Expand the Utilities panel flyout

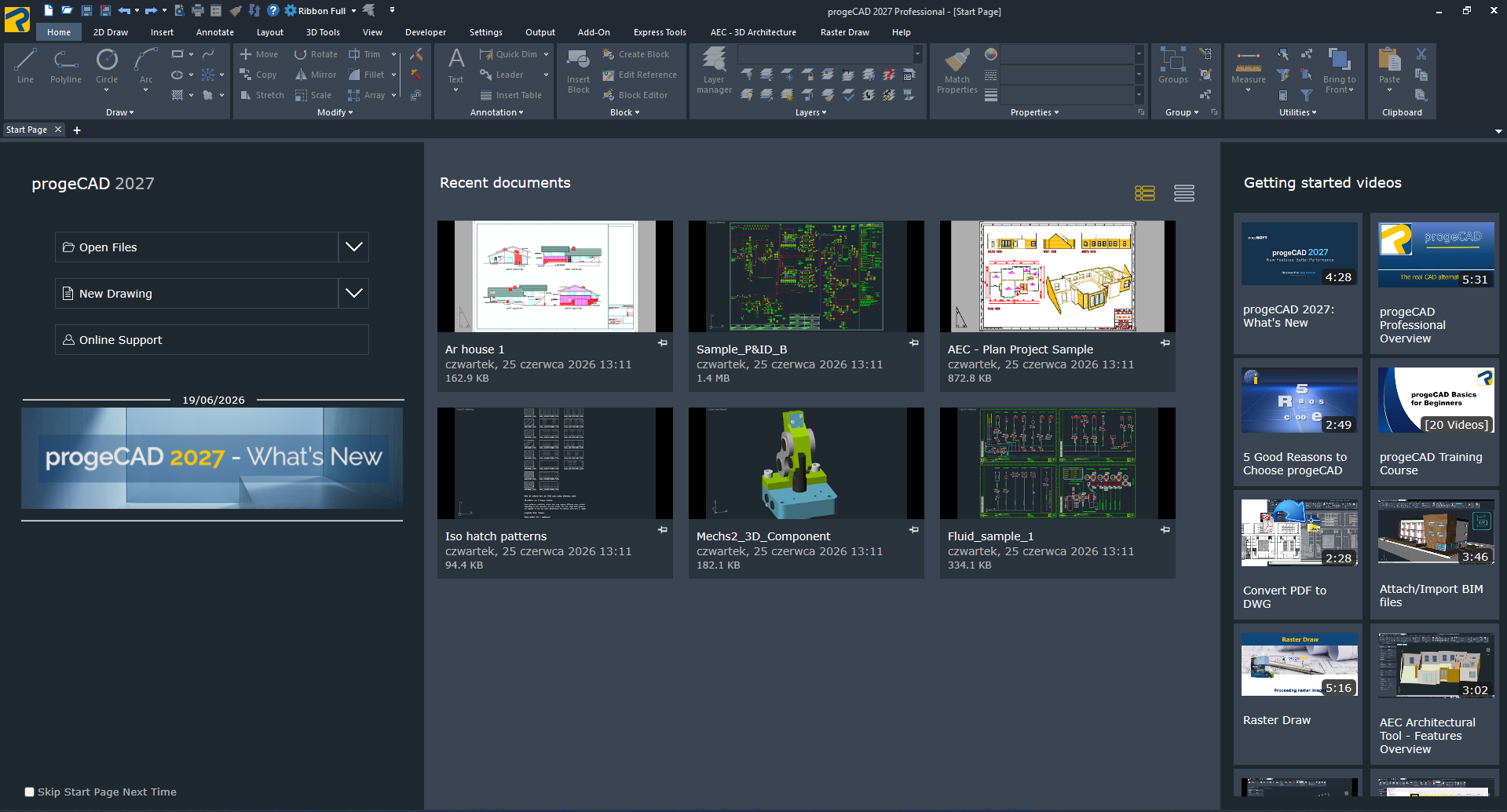(x=1298, y=112)
